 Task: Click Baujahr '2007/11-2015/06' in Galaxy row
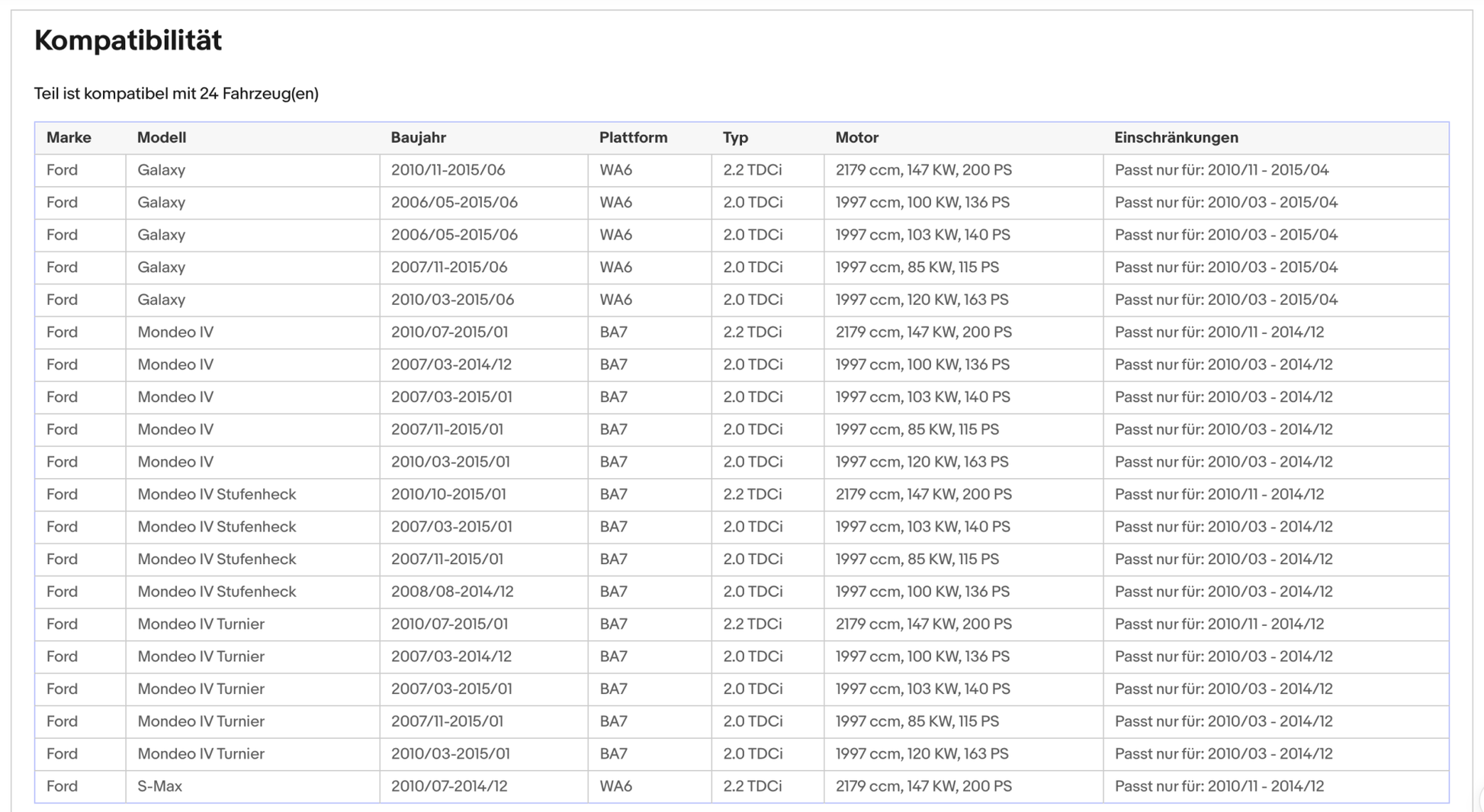(x=449, y=268)
